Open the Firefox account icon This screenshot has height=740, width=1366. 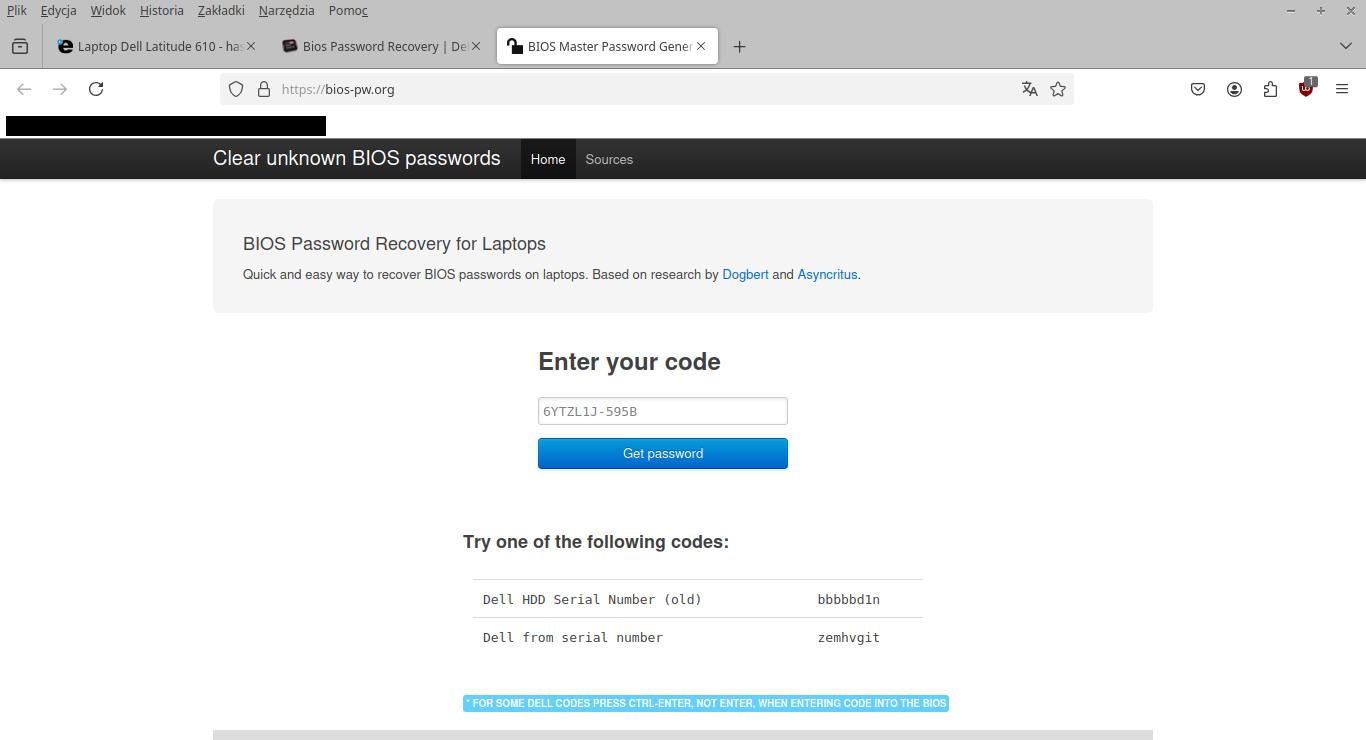pos(1234,89)
